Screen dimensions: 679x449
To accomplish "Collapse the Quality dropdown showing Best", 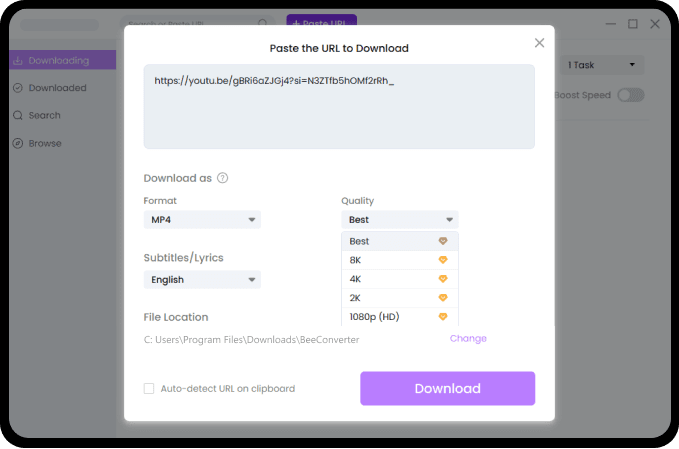I will pyautogui.click(x=400, y=220).
